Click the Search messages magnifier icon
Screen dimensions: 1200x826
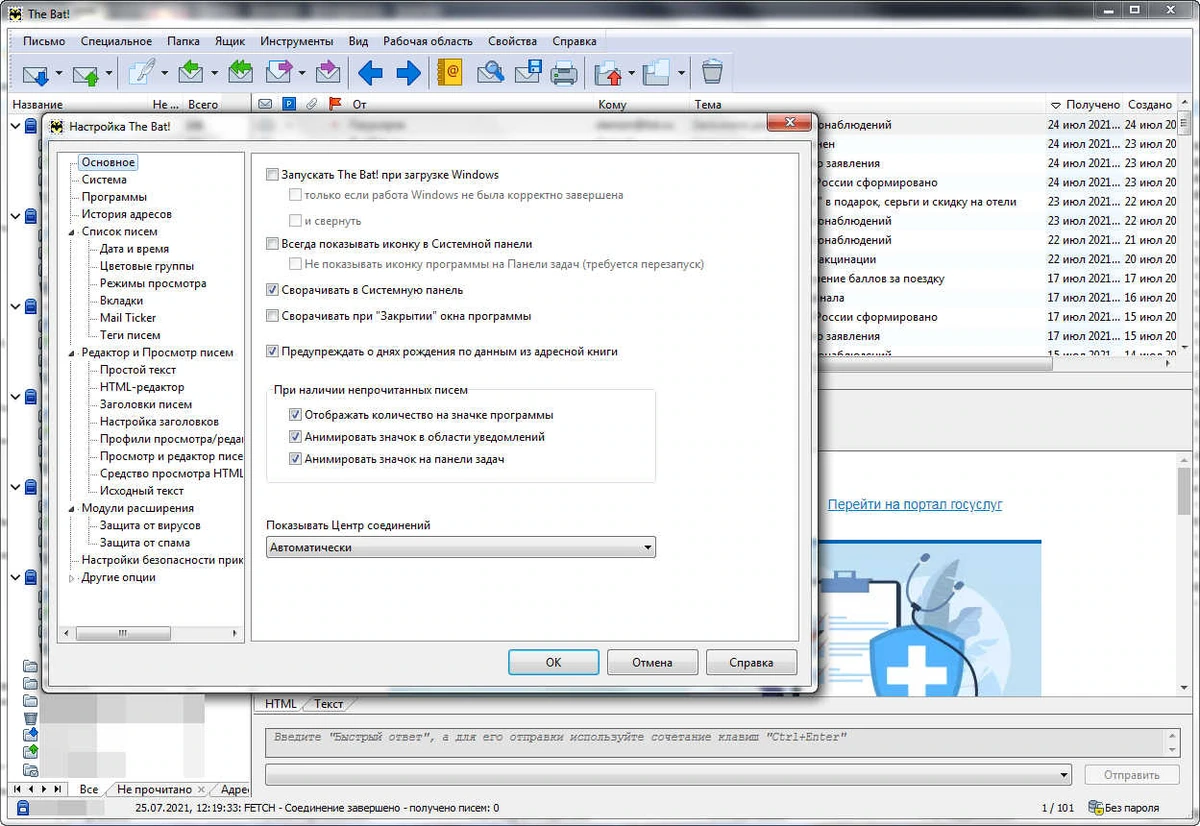pyautogui.click(x=490, y=73)
